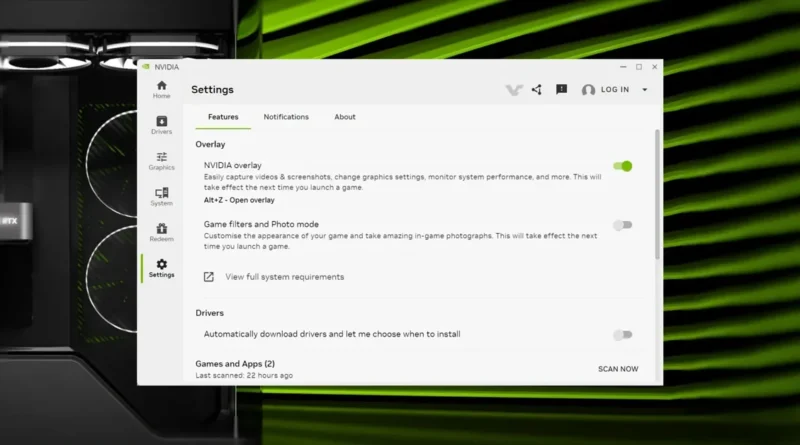Open the System section in sidebar

point(161,196)
